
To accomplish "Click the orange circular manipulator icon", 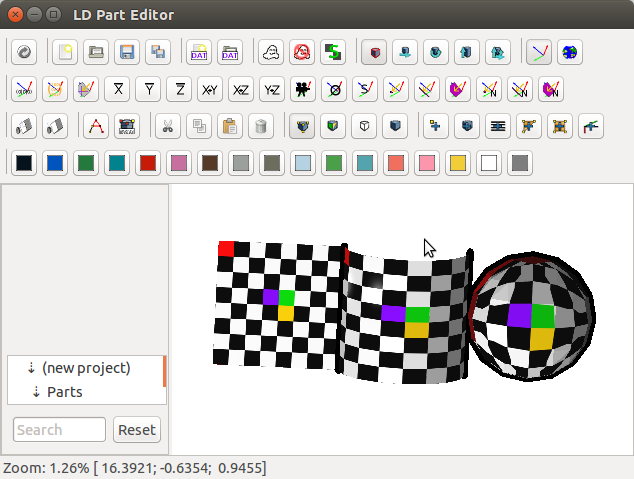I will coord(55,89).
